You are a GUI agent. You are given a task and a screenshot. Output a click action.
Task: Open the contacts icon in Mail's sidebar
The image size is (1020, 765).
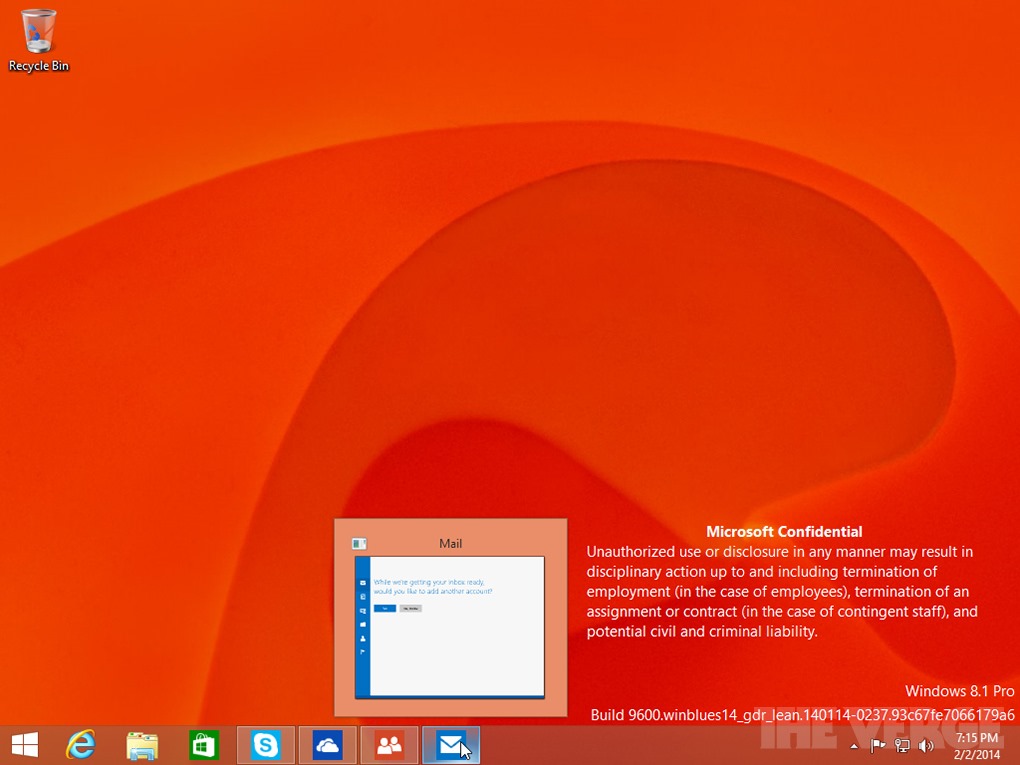click(363, 638)
